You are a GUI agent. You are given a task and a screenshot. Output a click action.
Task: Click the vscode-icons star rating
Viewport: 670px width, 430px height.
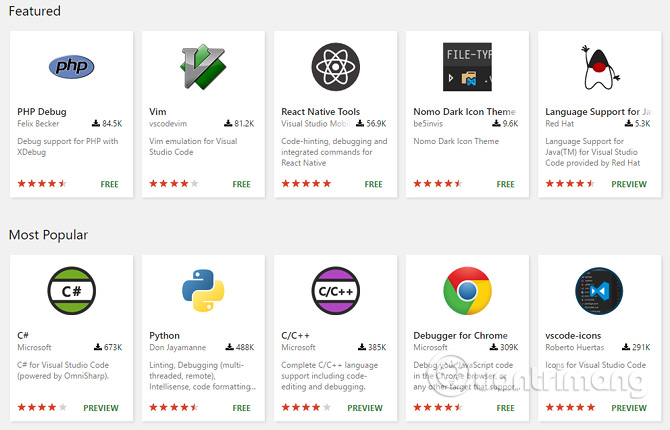(570, 408)
